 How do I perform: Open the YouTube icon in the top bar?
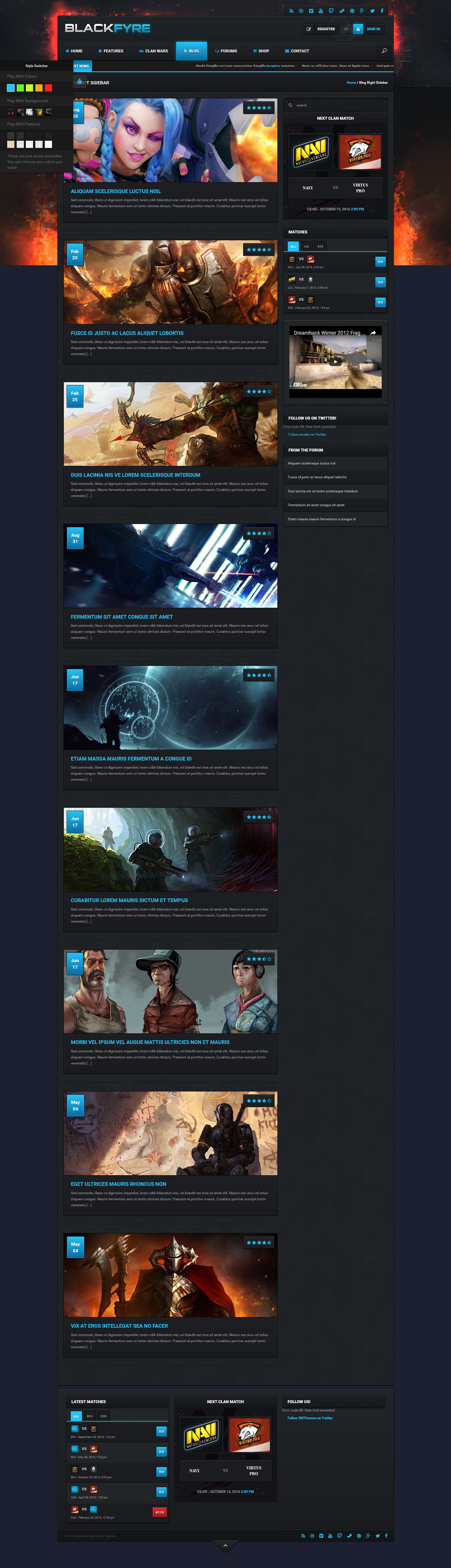point(321,11)
